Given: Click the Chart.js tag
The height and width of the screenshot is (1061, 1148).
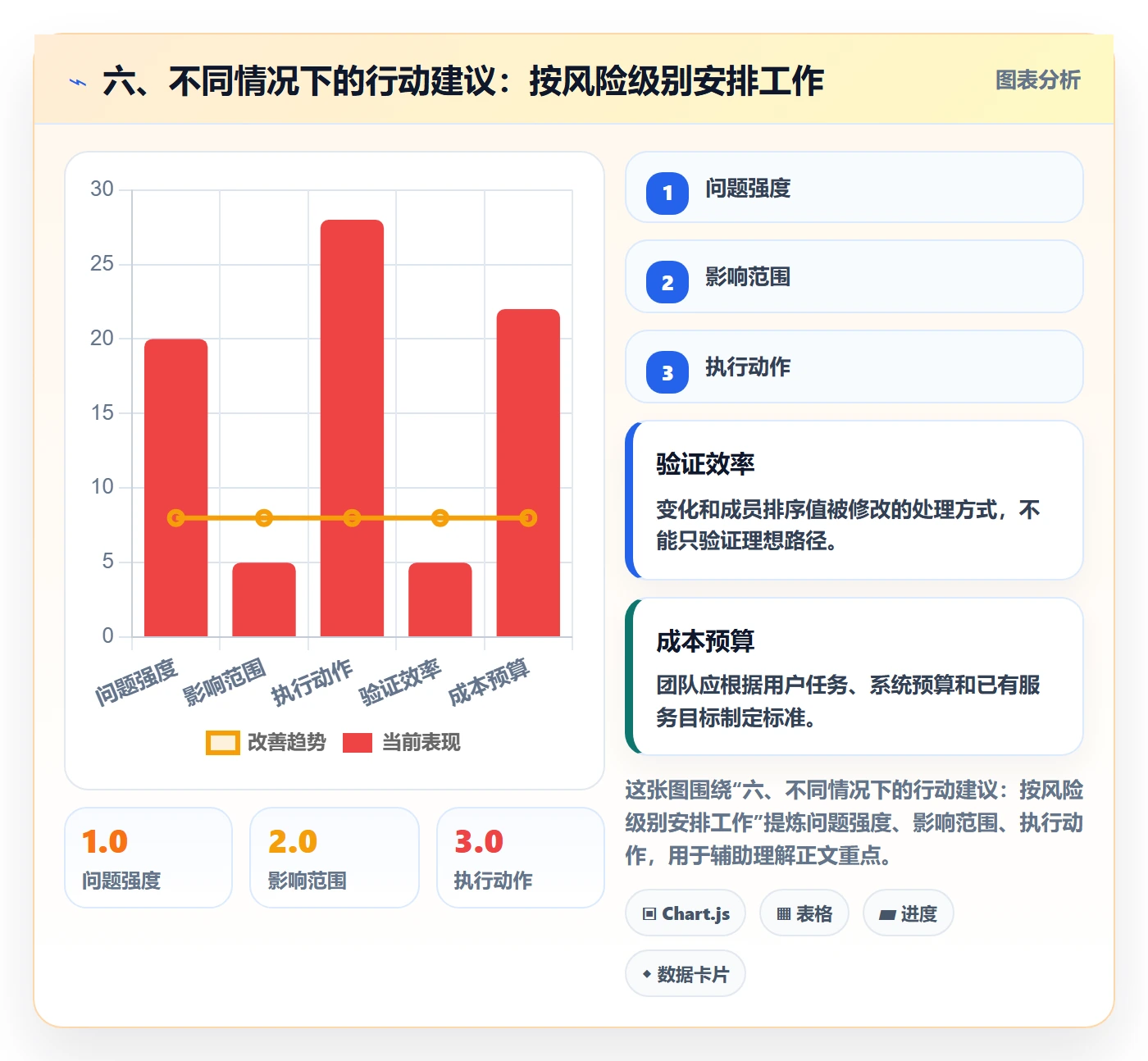Looking at the screenshot, I should 686,913.
